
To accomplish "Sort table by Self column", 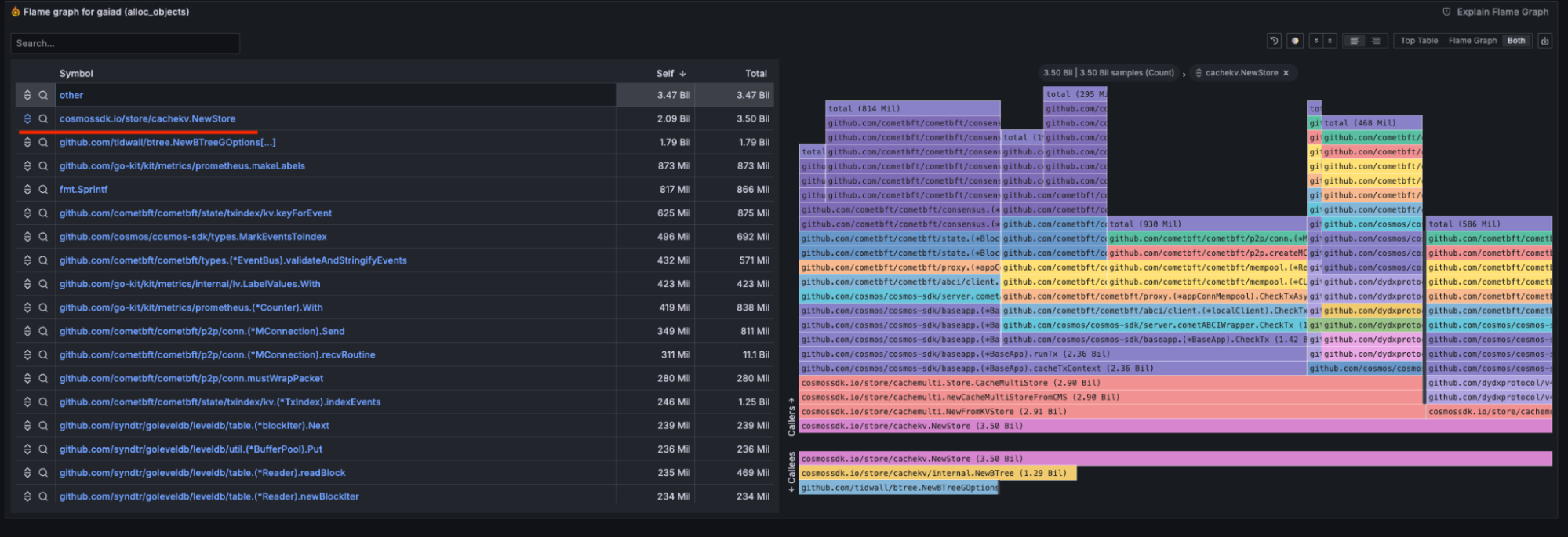I will 670,74.
